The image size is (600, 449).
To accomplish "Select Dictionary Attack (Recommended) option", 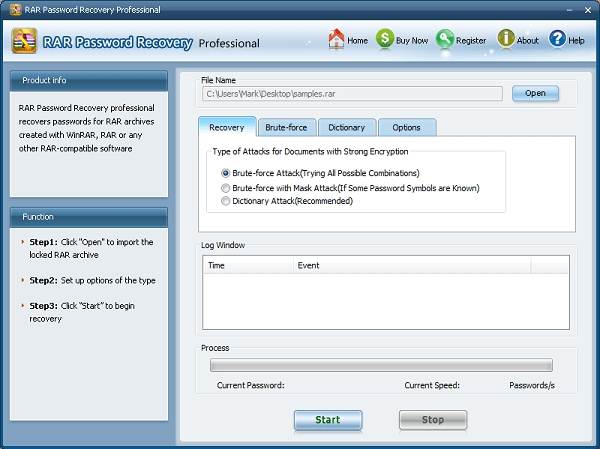I will [x=225, y=201].
